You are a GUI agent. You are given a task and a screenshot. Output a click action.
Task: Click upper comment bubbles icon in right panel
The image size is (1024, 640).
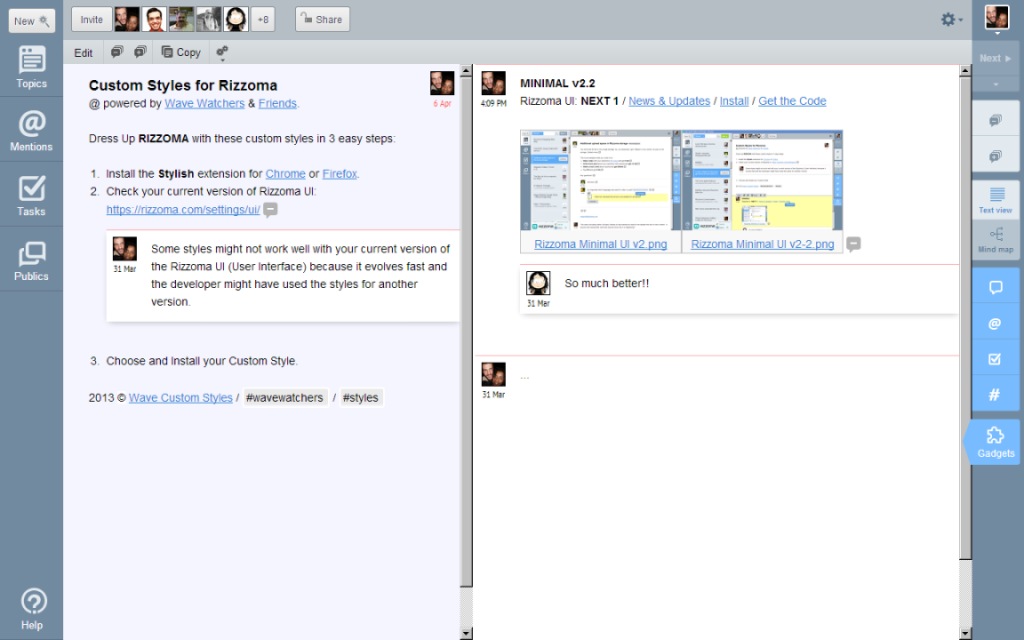(x=995, y=120)
